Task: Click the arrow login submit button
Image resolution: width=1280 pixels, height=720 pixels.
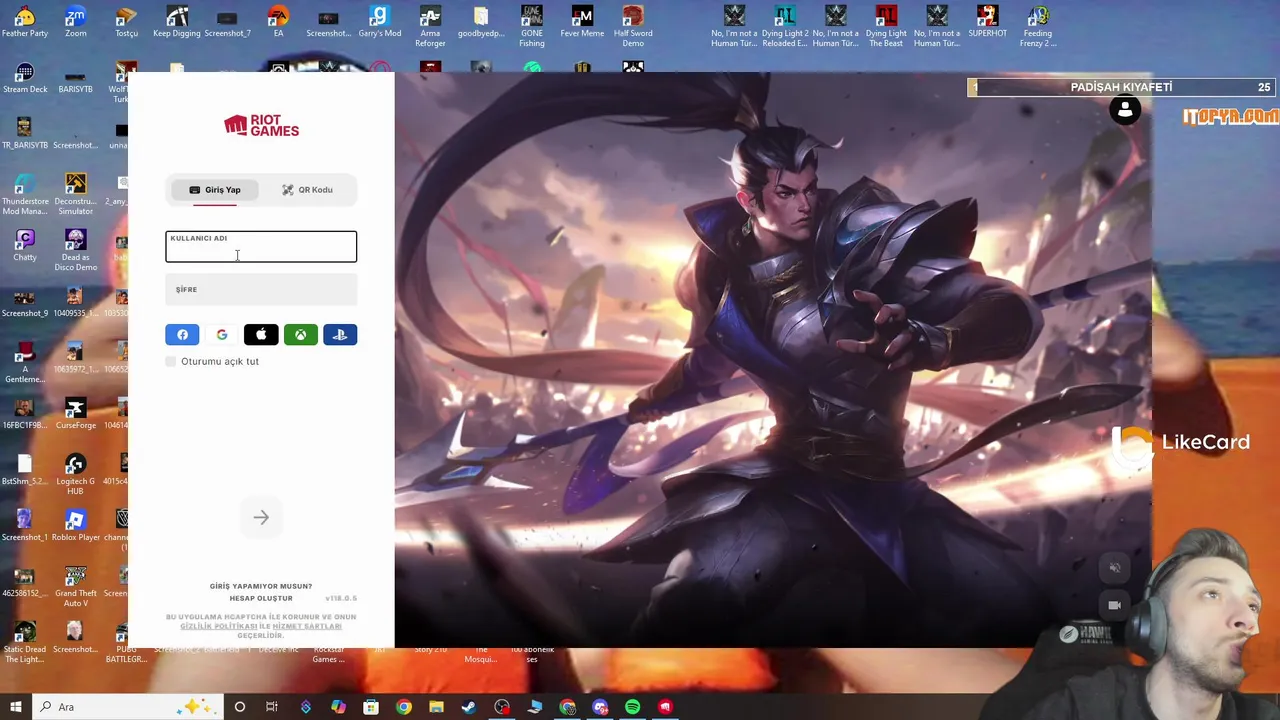Action: [261, 517]
